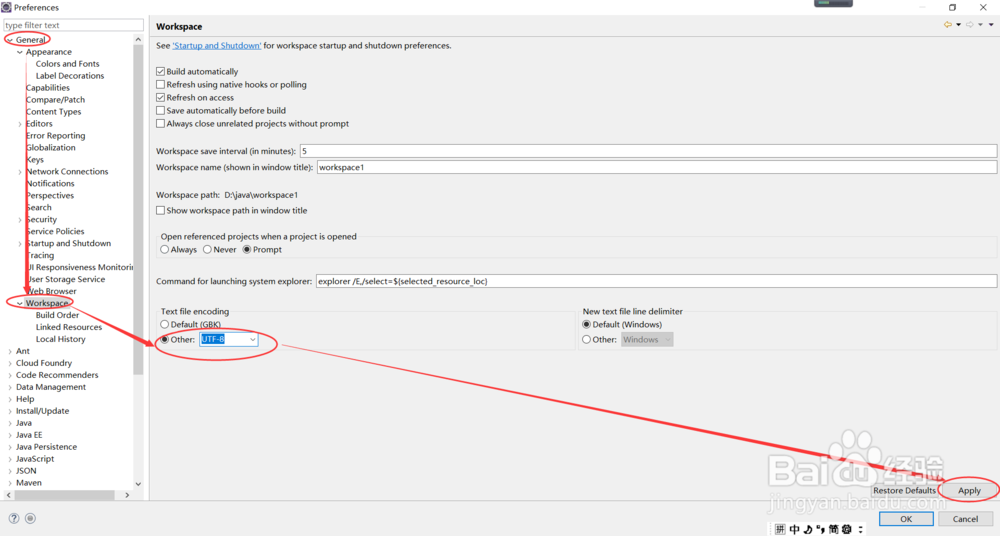Select Local History tree item
The height and width of the screenshot is (536, 1000).
coord(61,339)
